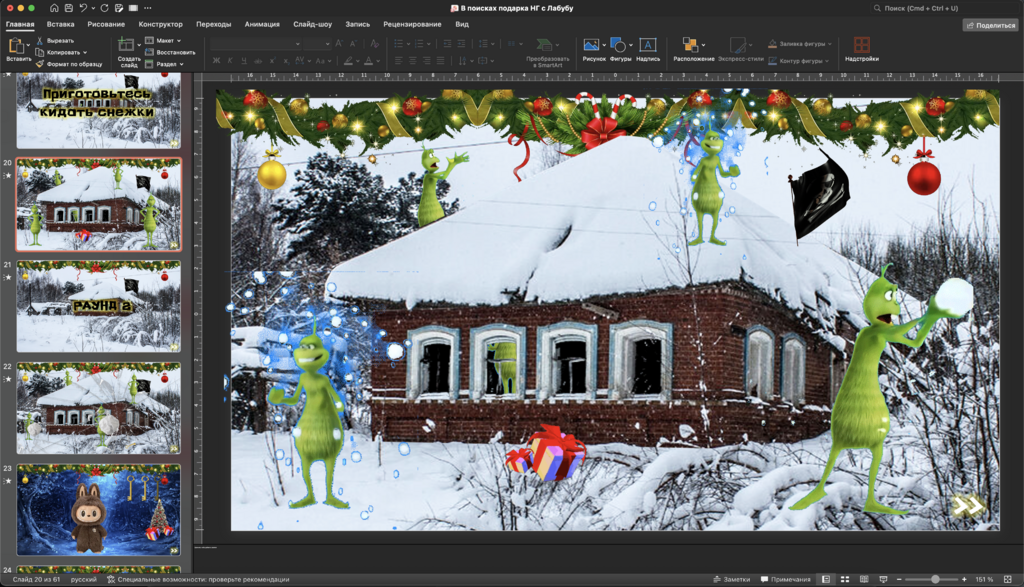
Task: Open the font size combo box
Action: pos(317,44)
